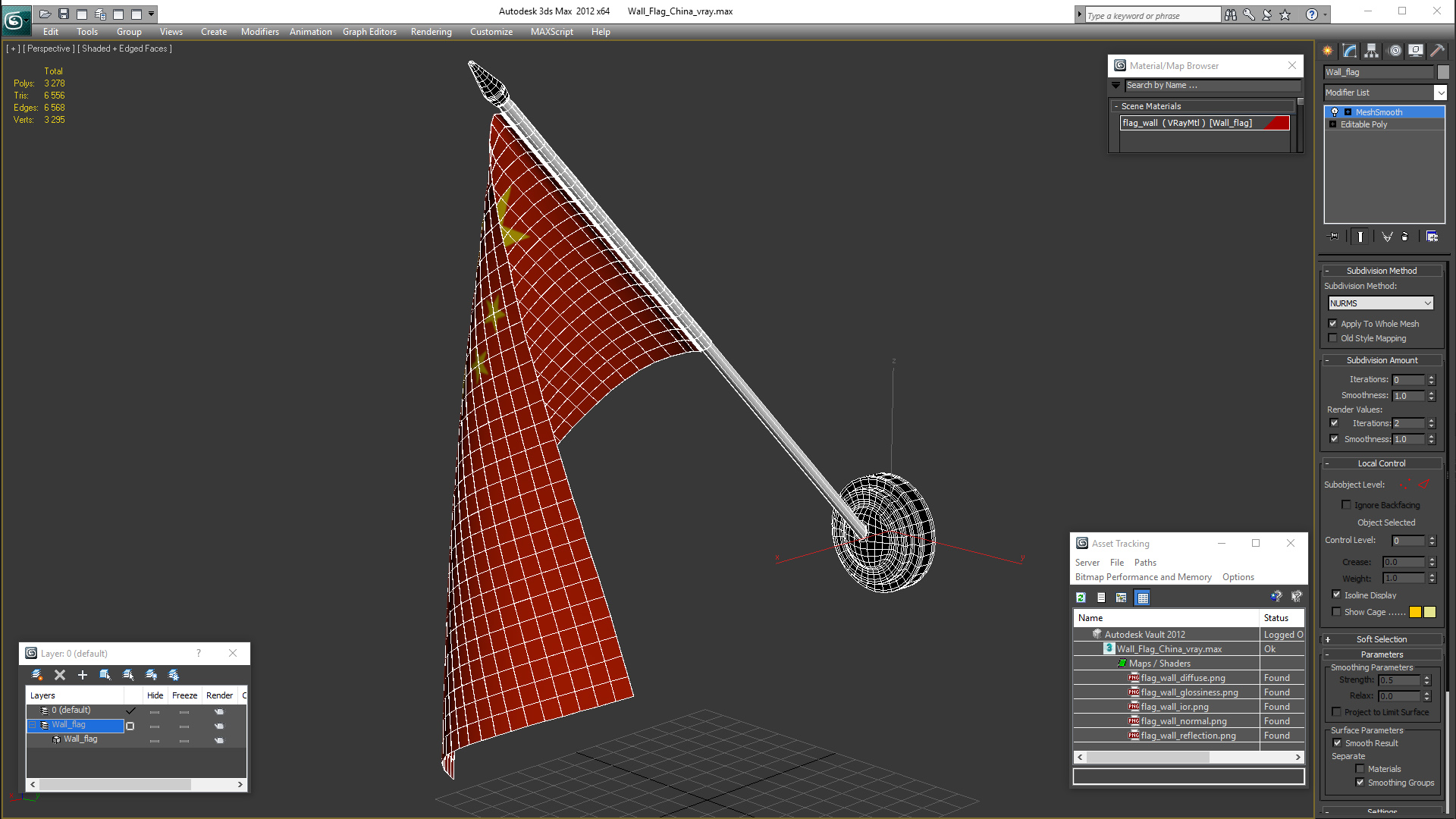
Task: Open the Motion panel tab
Action: [x=1395, y=51]
